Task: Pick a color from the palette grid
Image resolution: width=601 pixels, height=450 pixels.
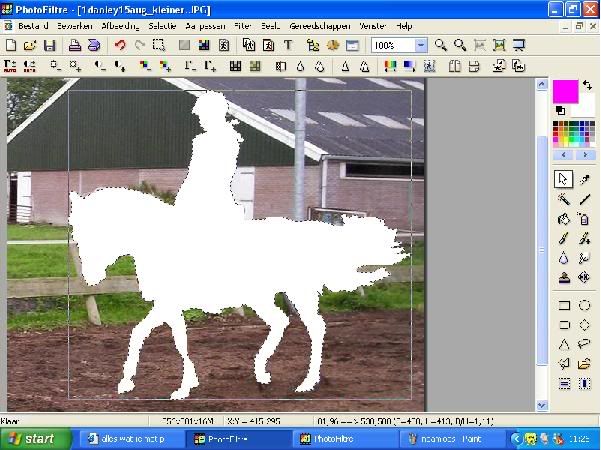Action: coord(574,134)
